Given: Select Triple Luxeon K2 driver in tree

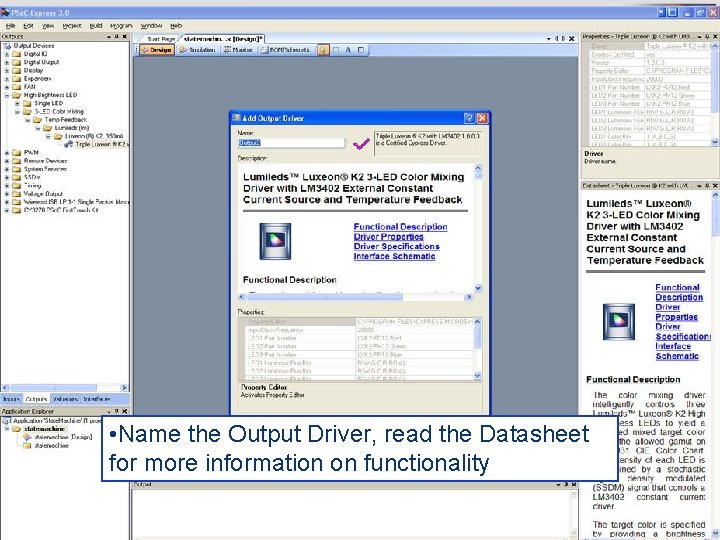Looking at the screenshot, I should [x=100, y=144].
